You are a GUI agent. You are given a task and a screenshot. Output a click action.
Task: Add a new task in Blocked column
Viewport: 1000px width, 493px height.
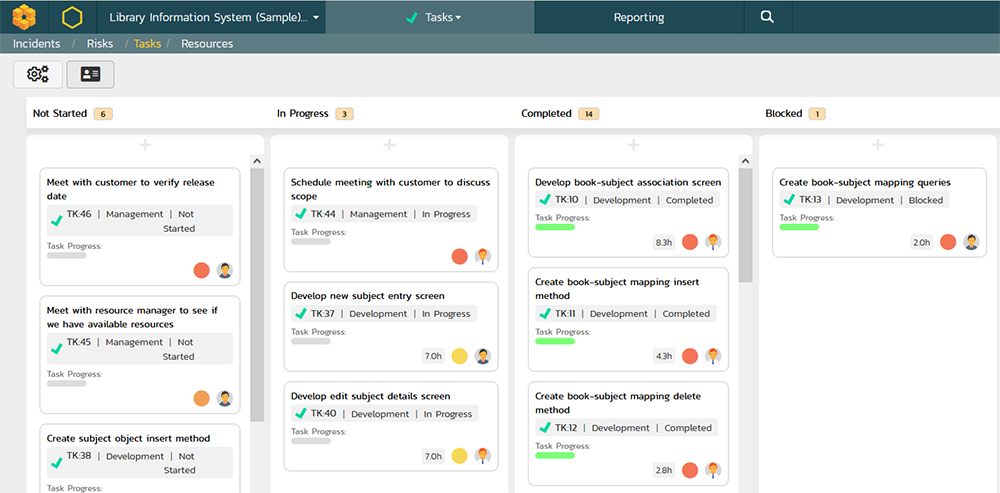tap(877, 146)
